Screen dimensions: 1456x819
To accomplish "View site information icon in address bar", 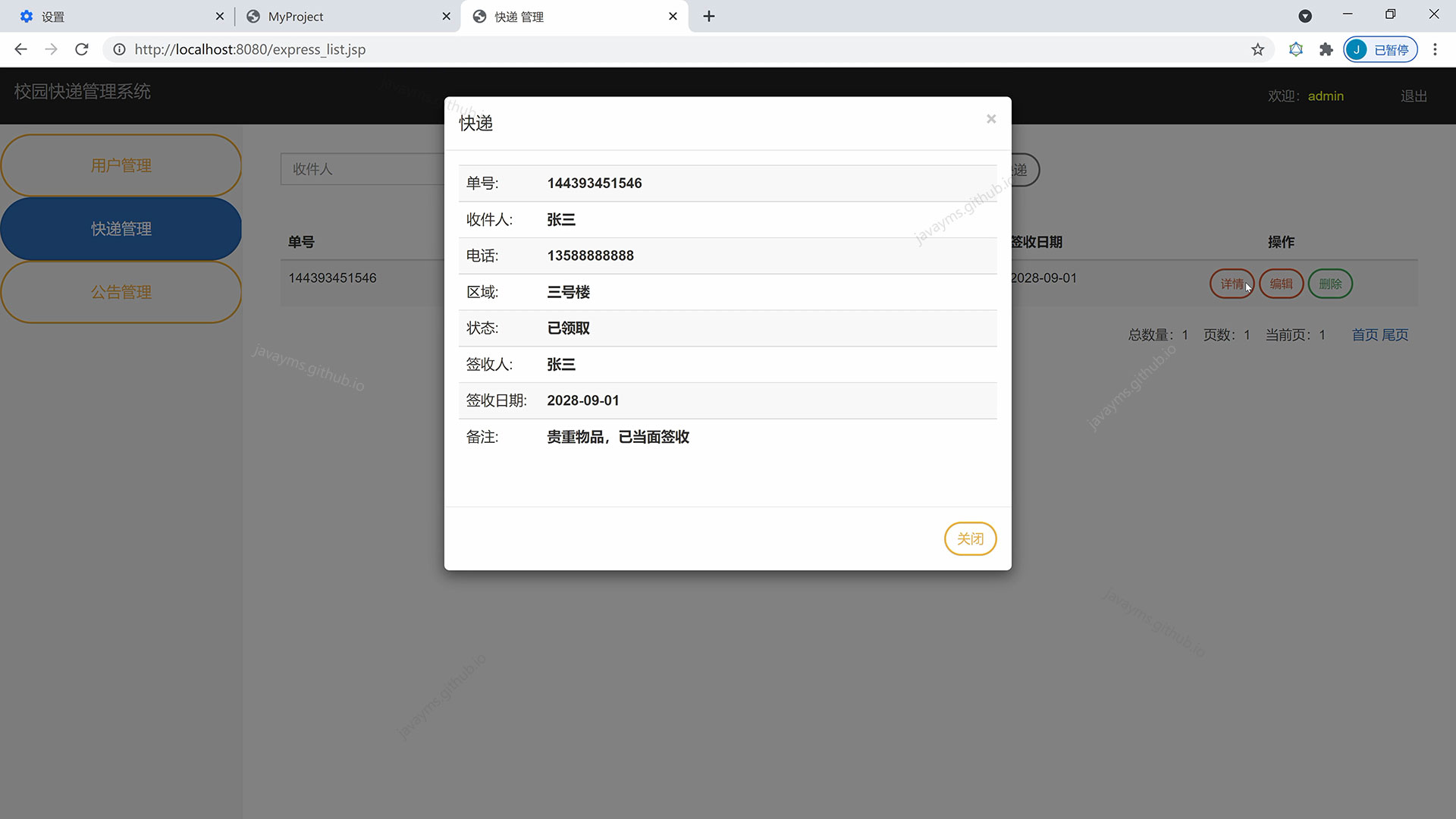I will point(119,49).
